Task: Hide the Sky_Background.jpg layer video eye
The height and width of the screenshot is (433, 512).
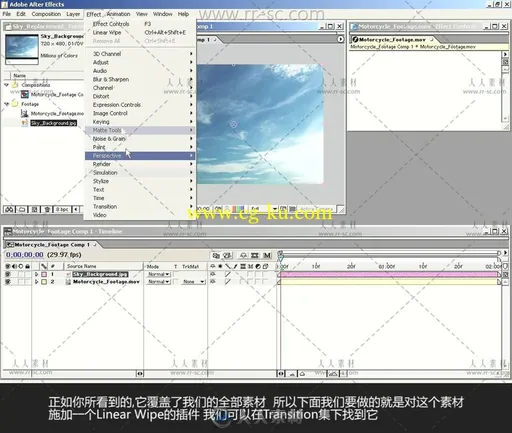Action: pyautogui.click(x=8, y=274)
